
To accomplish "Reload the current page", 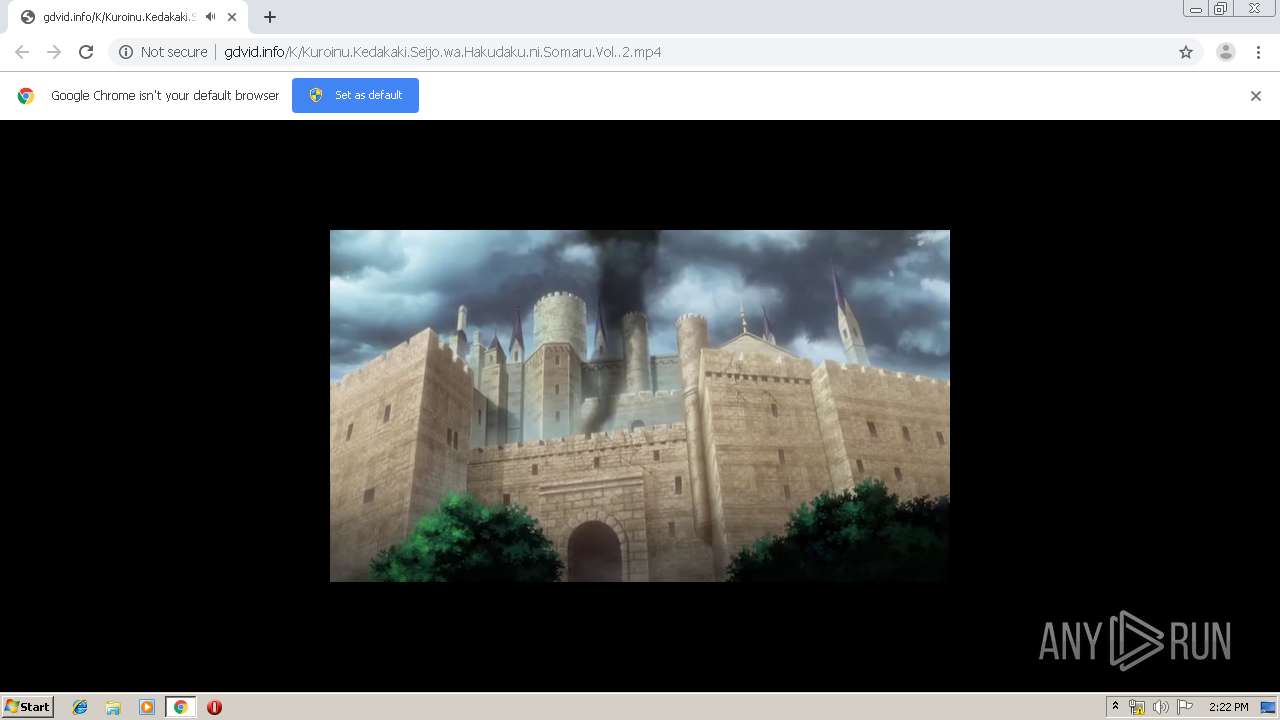I will tap(86, 52).
